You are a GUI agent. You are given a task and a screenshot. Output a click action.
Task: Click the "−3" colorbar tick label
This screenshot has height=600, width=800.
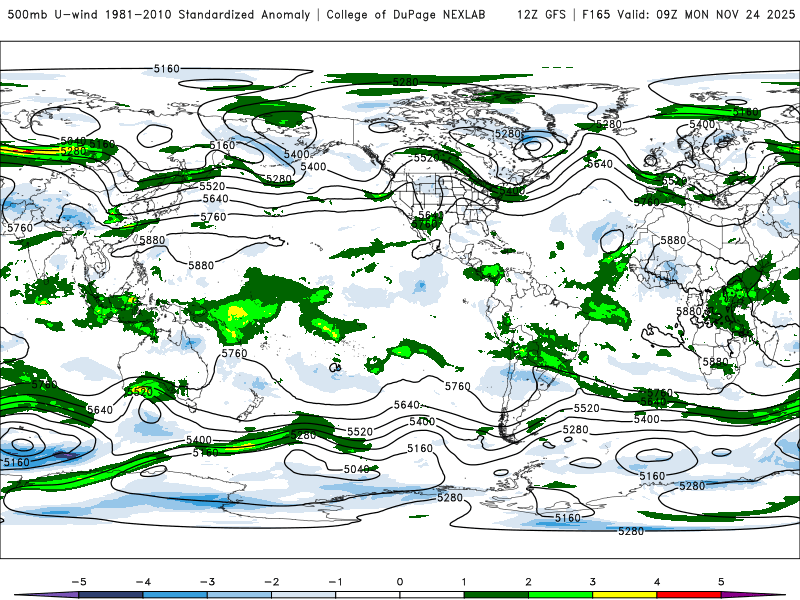tap(207, 582)
